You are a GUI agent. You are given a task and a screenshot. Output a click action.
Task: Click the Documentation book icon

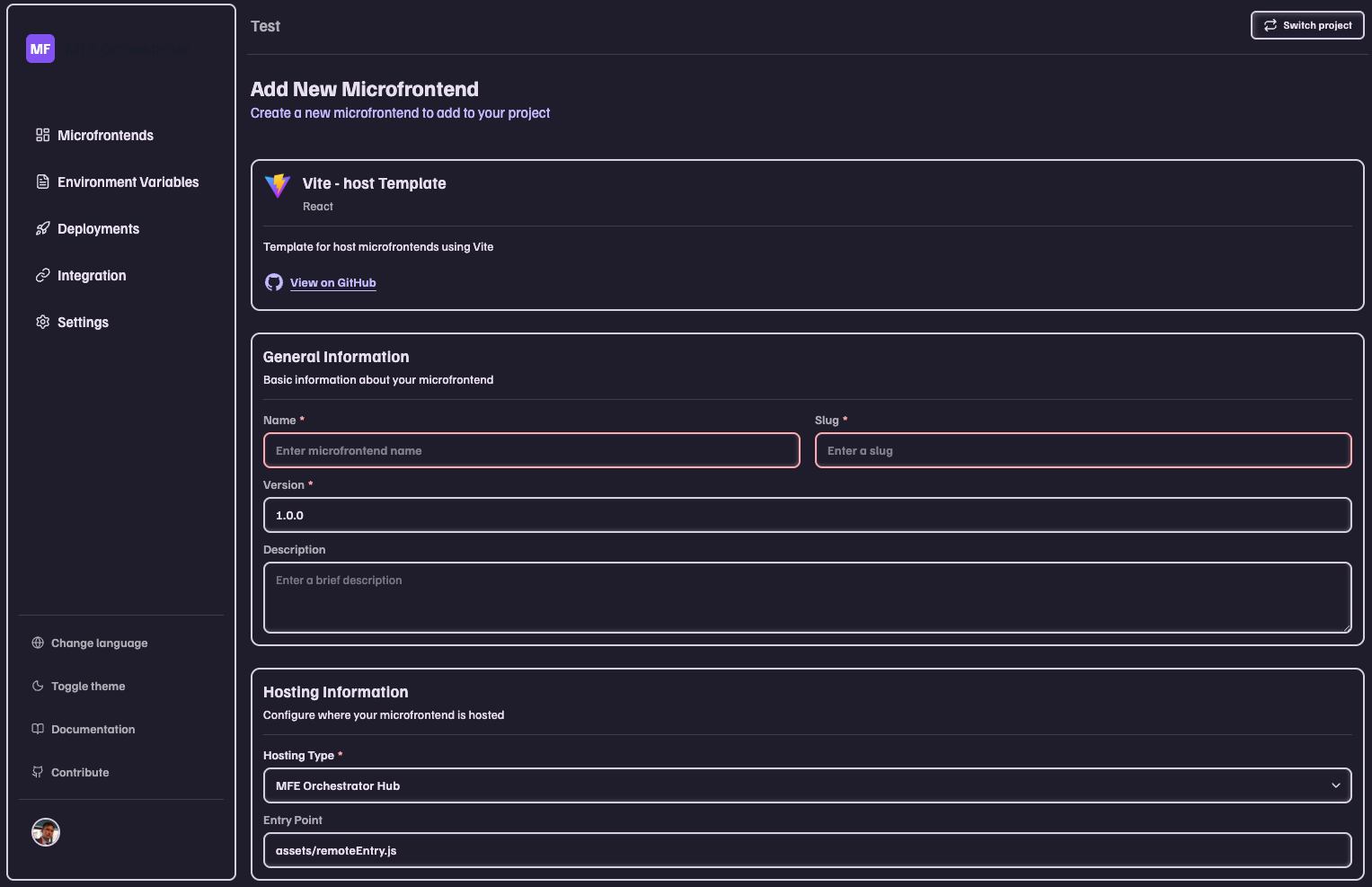37,729
